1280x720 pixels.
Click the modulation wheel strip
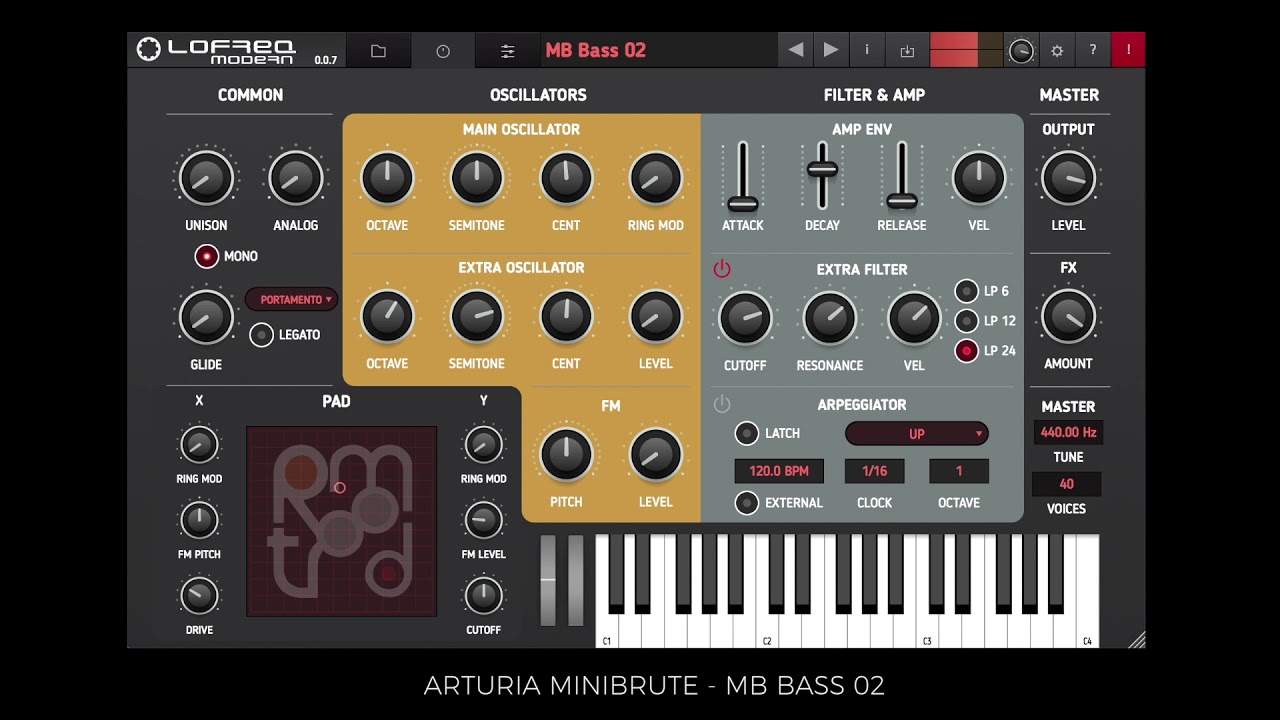[576, 581]
